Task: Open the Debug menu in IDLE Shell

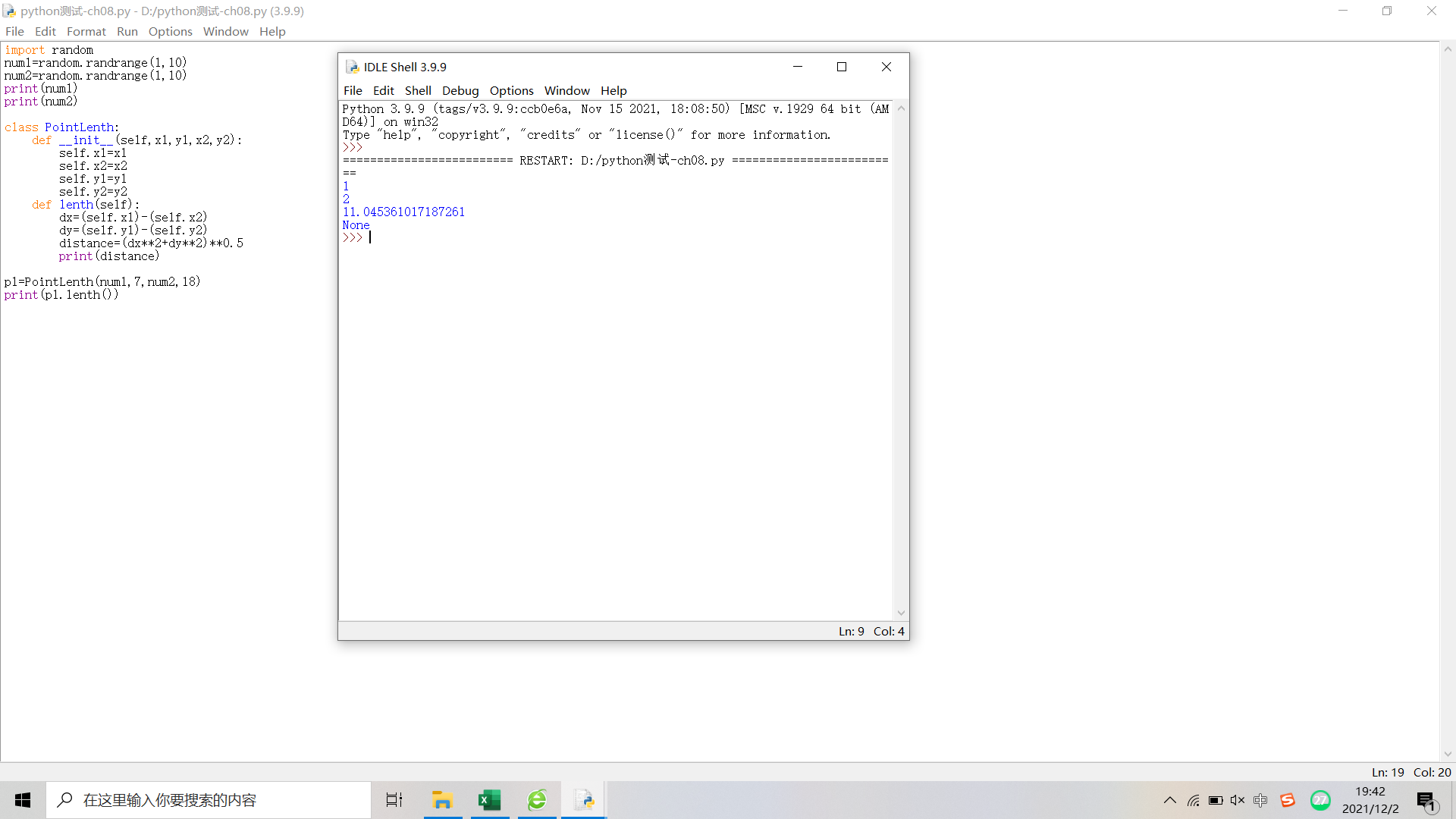Action: click(x=460, y=90)
